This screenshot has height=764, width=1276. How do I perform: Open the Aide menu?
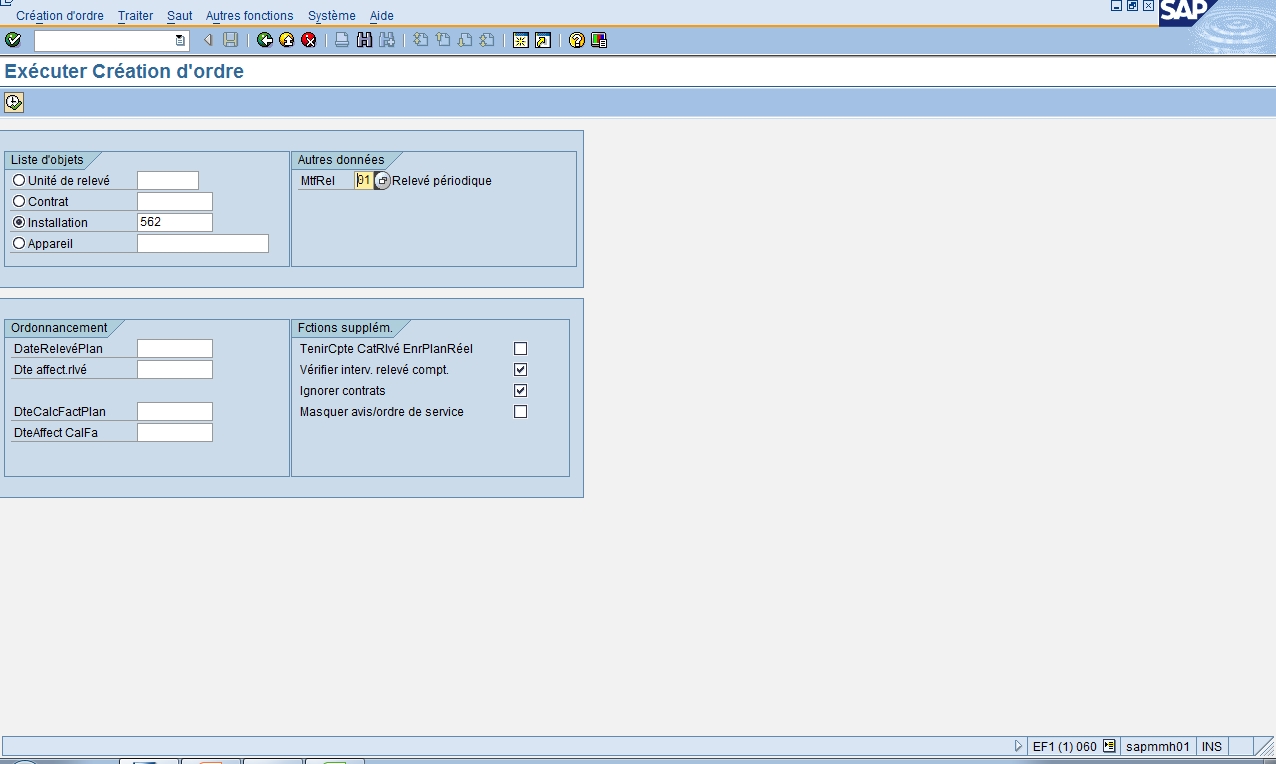coord(382,16)
